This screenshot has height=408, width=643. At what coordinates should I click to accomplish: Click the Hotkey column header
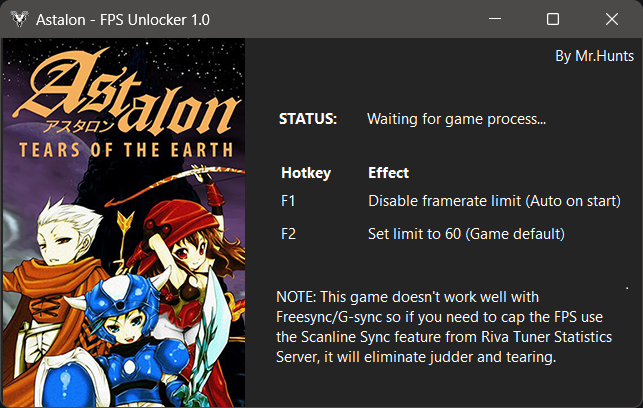pyautogui.click(x=306, y=173)
